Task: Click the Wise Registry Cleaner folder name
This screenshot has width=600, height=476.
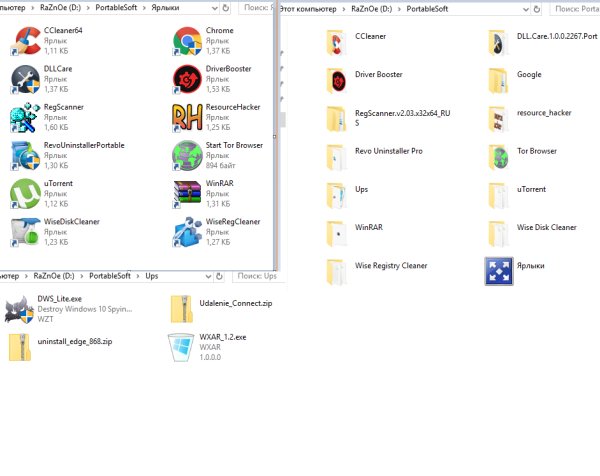Action: tap(391, 266)
